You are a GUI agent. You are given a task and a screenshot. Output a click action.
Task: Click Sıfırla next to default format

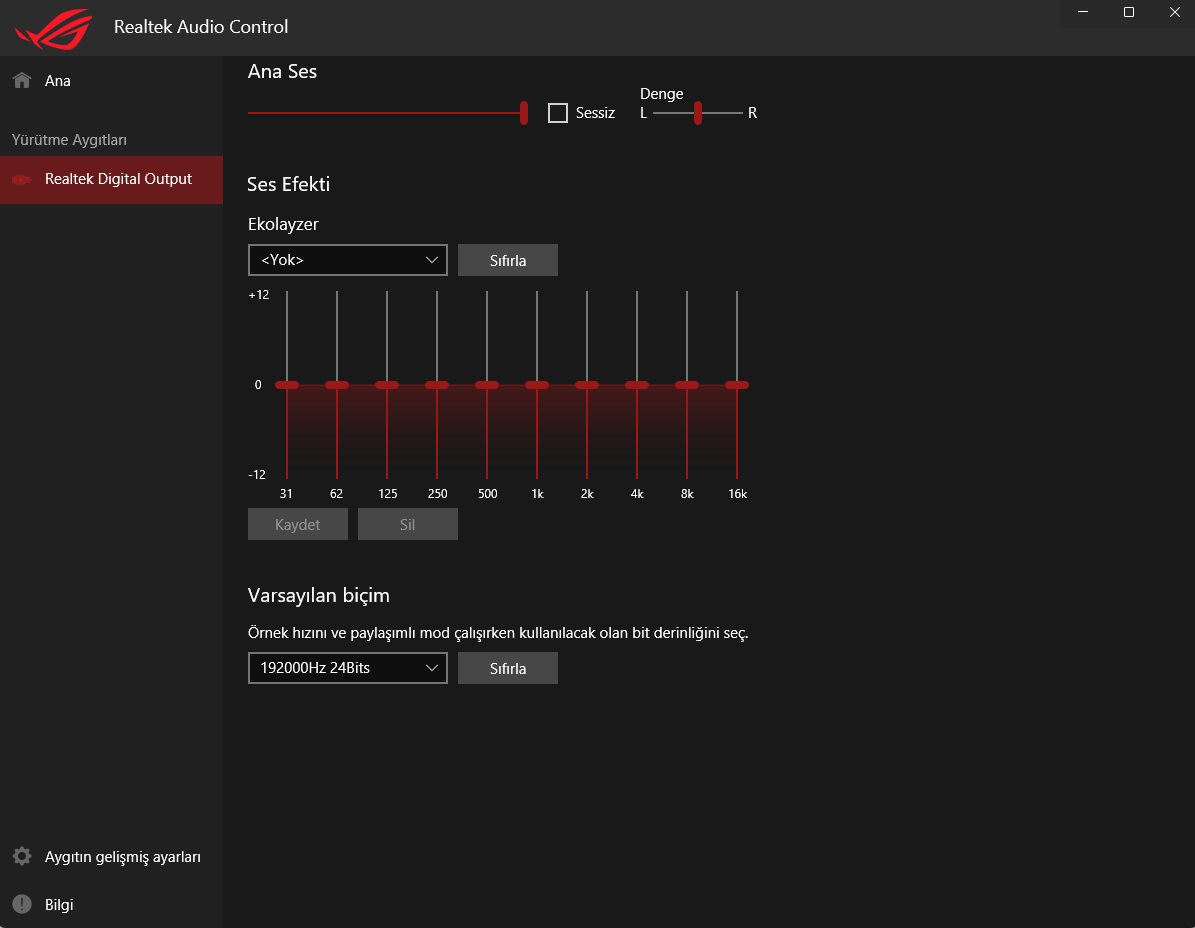point(508,668)
